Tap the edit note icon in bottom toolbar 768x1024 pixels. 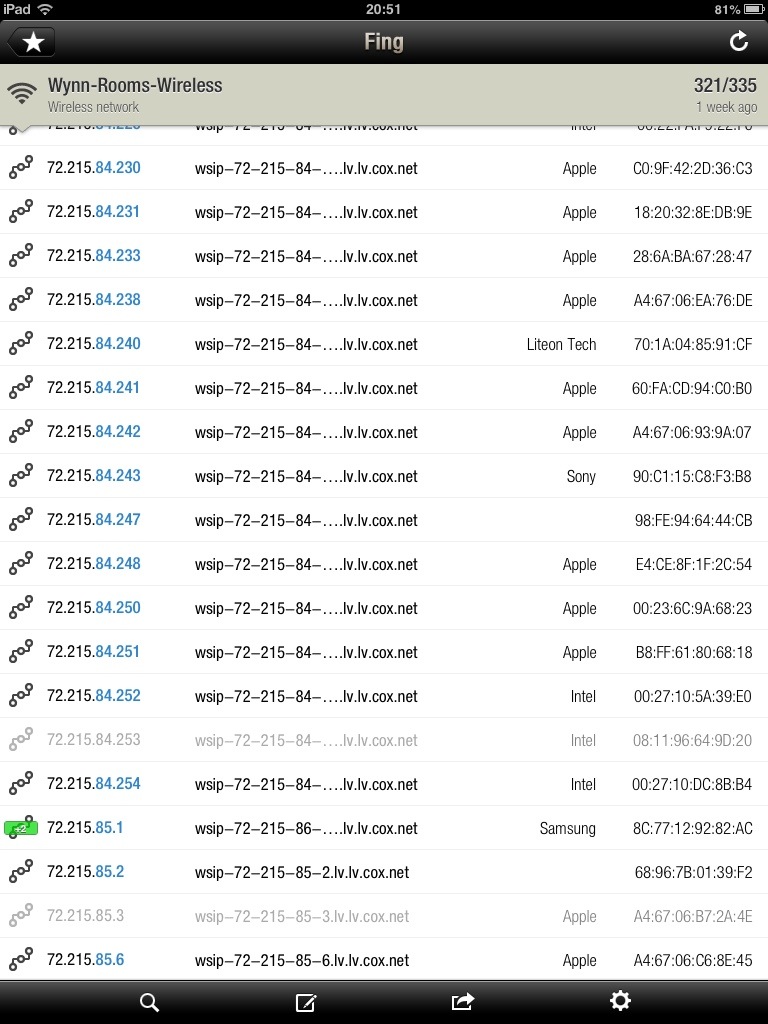[306, 1002]
